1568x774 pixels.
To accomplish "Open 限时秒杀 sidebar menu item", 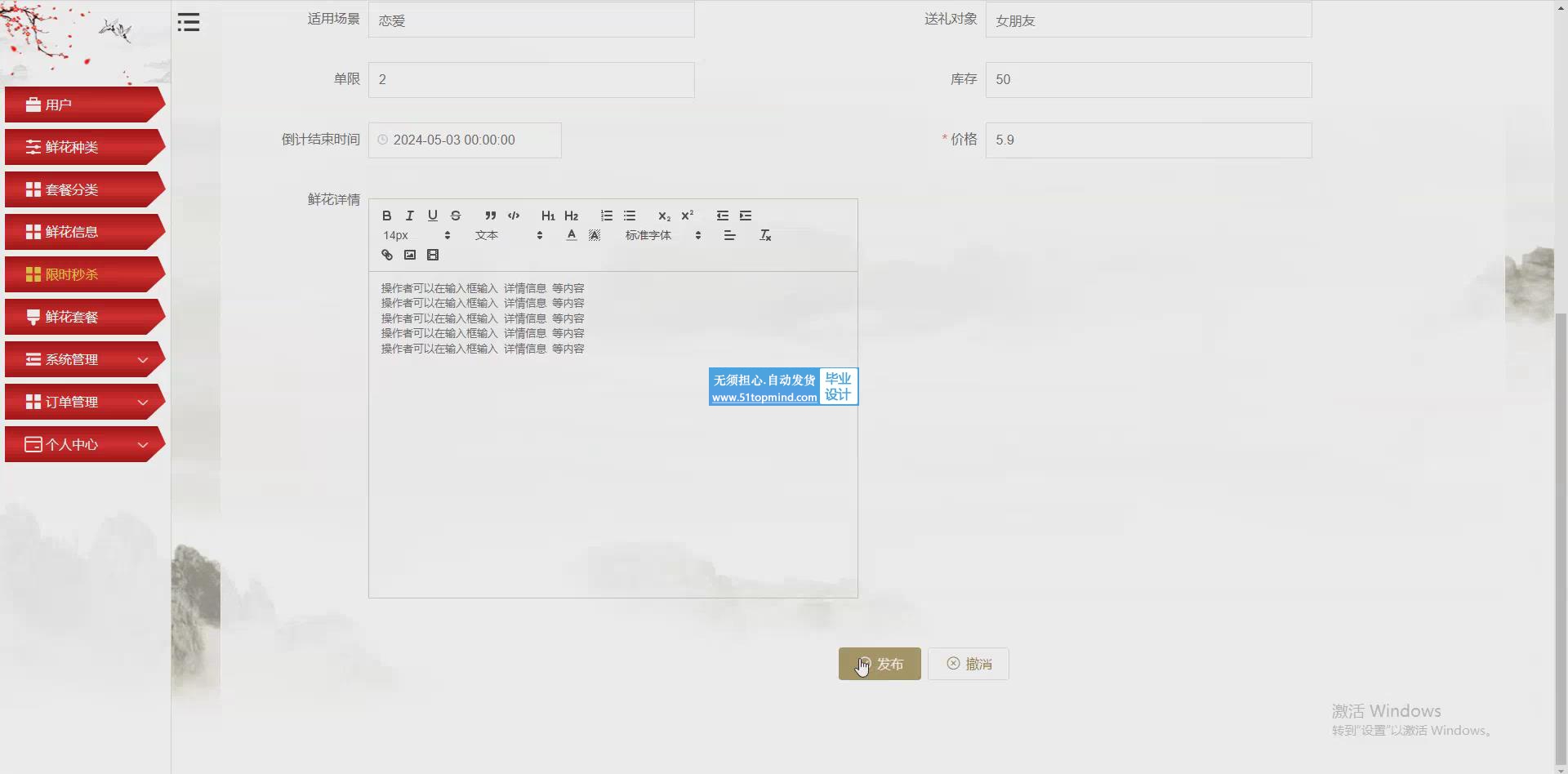I will [85, 274].
